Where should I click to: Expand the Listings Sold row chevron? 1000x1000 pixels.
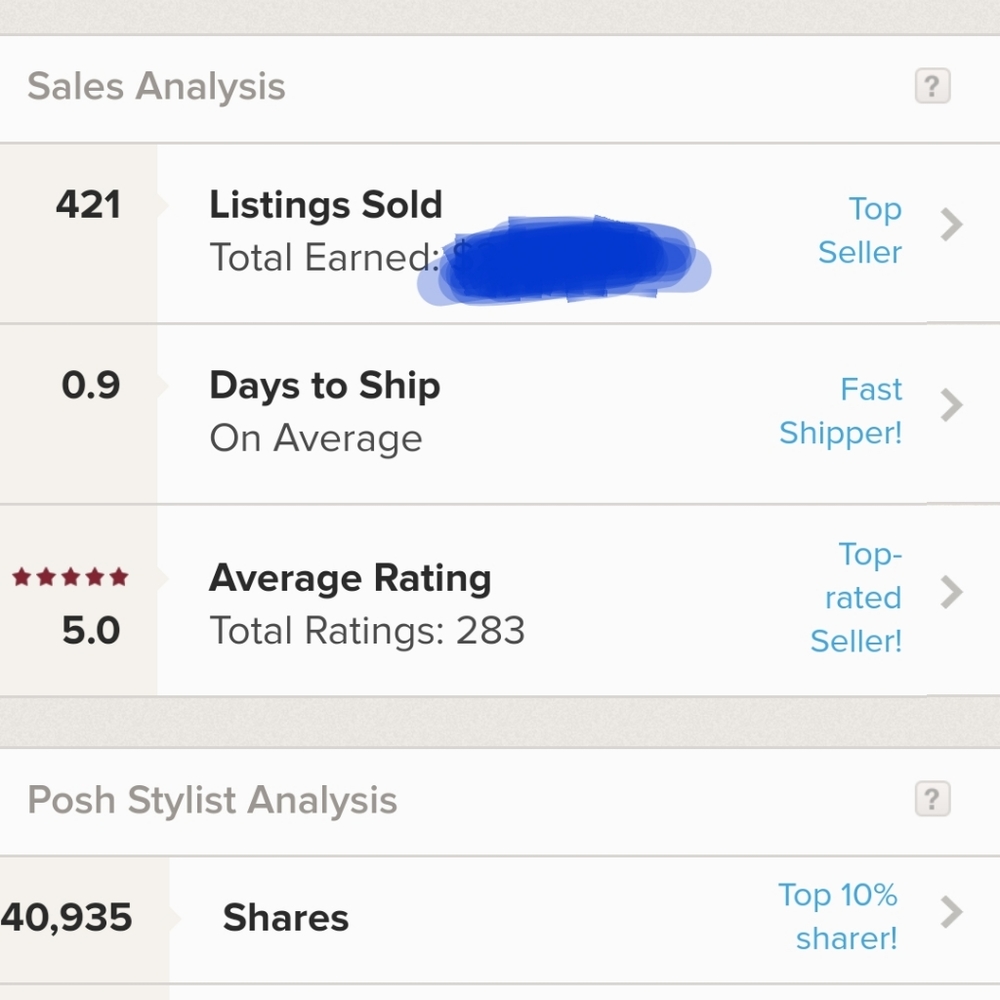tap(951, 226)
